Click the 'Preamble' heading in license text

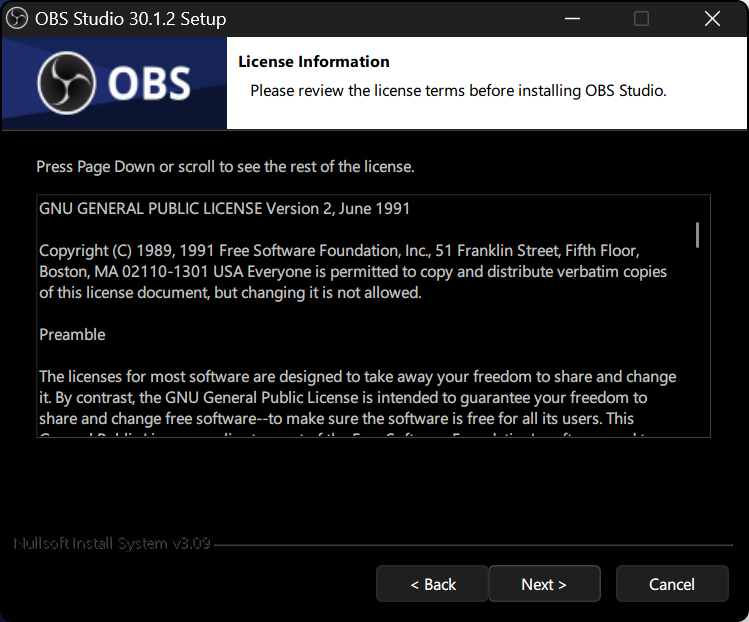point(72,334)
